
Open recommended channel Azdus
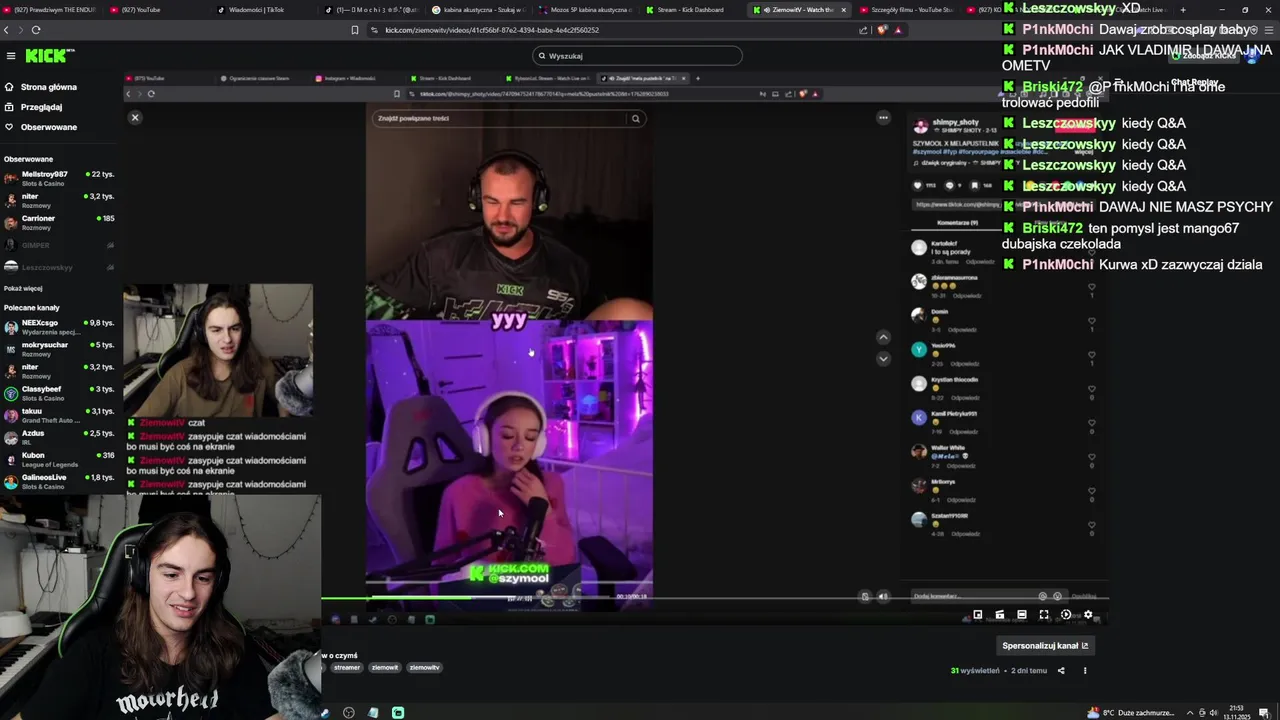(x=58, y=437)
